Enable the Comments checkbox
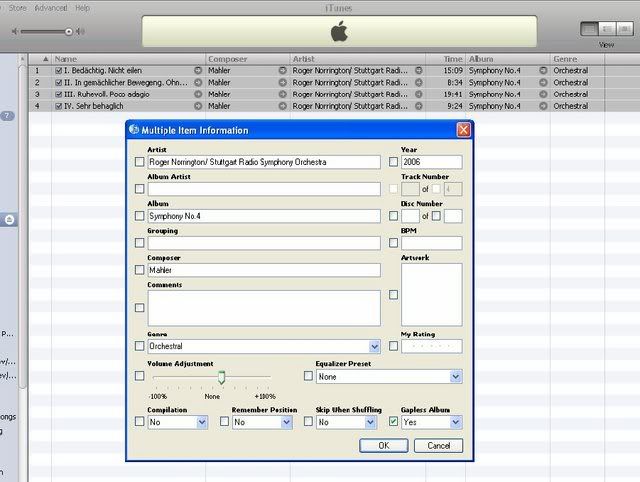 140,308
